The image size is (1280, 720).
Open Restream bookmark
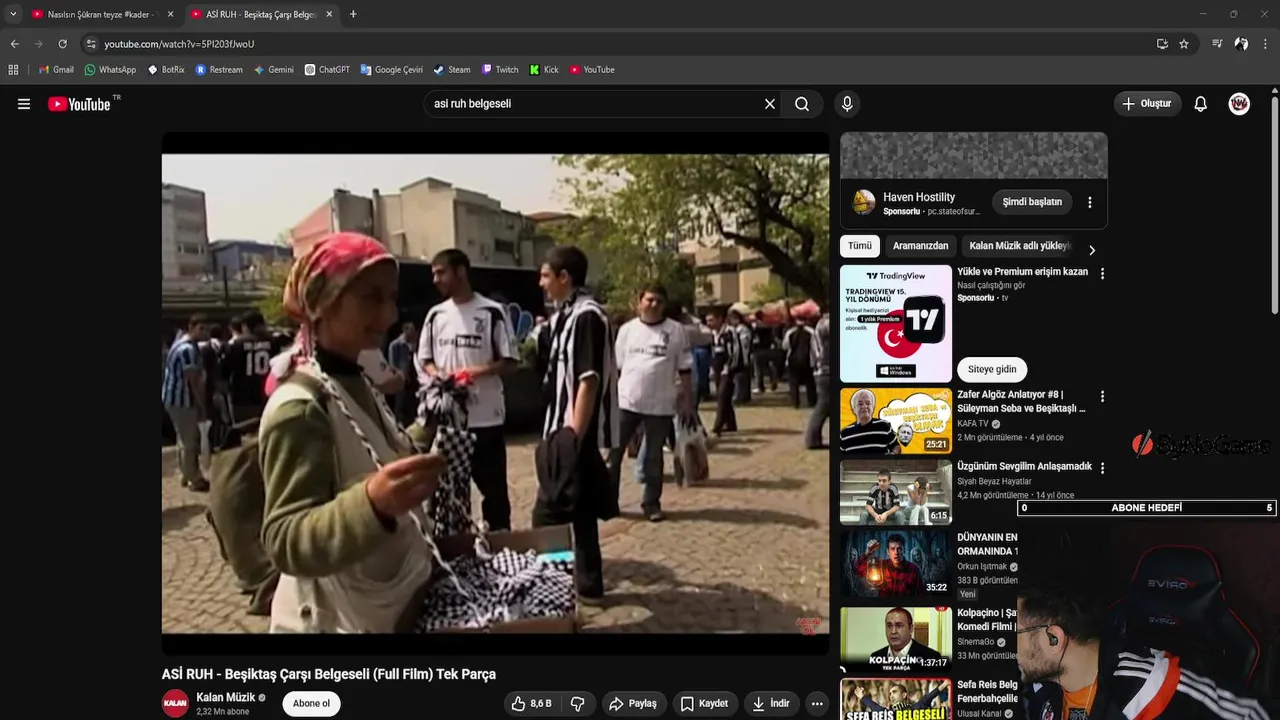click(x=219, y=70)
